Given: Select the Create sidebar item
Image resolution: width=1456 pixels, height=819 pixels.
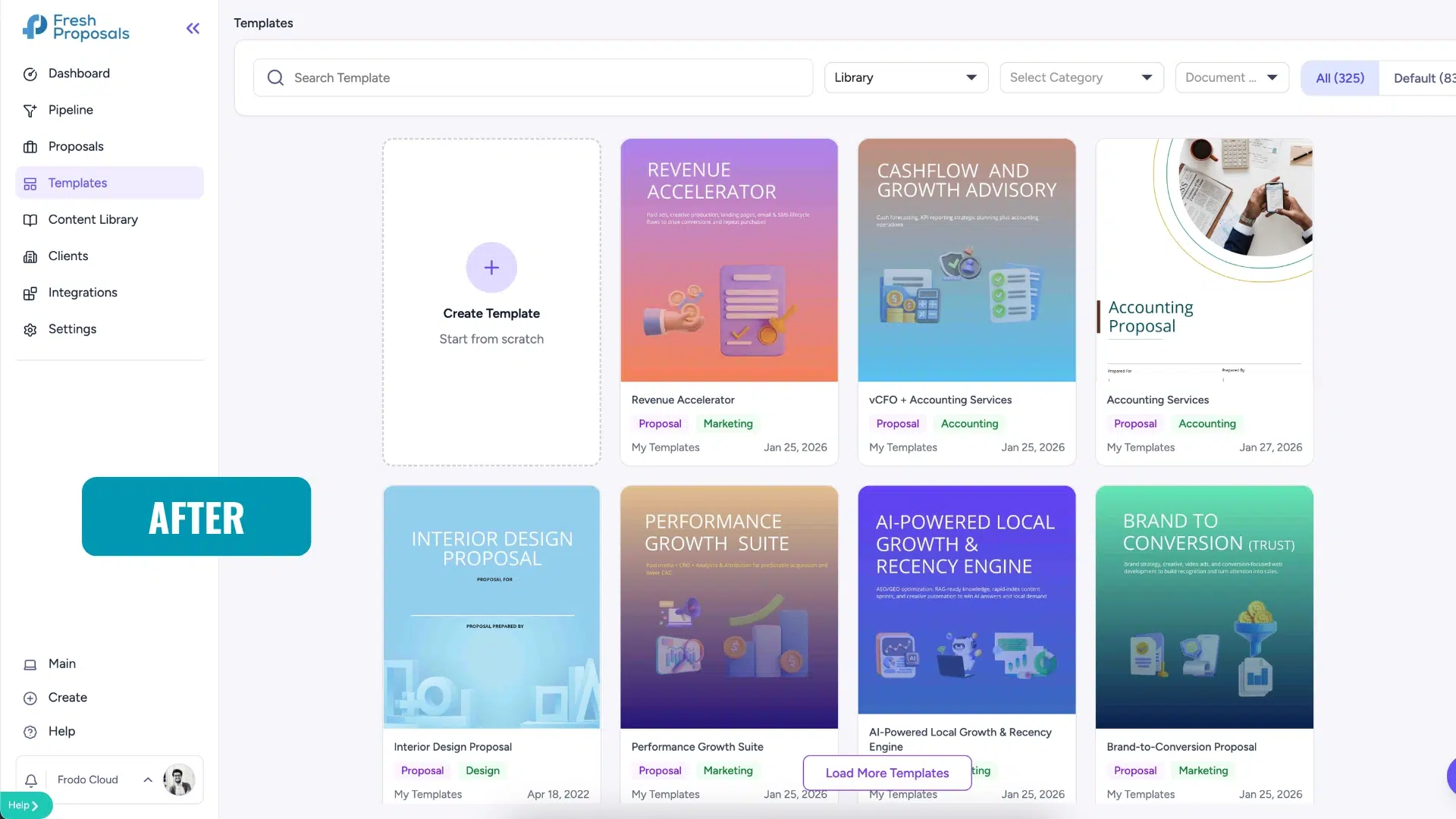Looking at the screenshot, I should pyautogui.click(x=109, y=698).
